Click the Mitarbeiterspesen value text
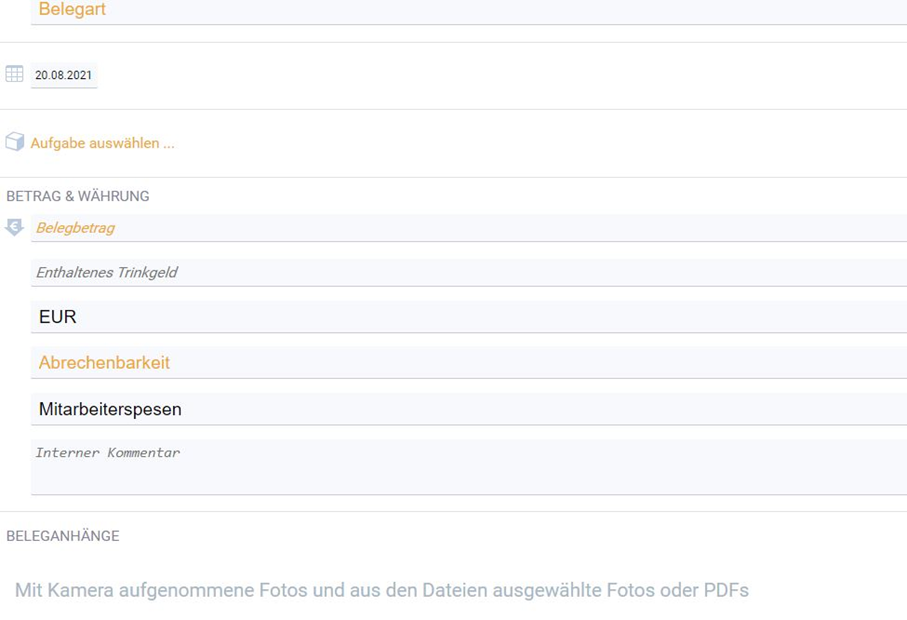The height and width of the screenshot is (620, 907). point(110,409)
